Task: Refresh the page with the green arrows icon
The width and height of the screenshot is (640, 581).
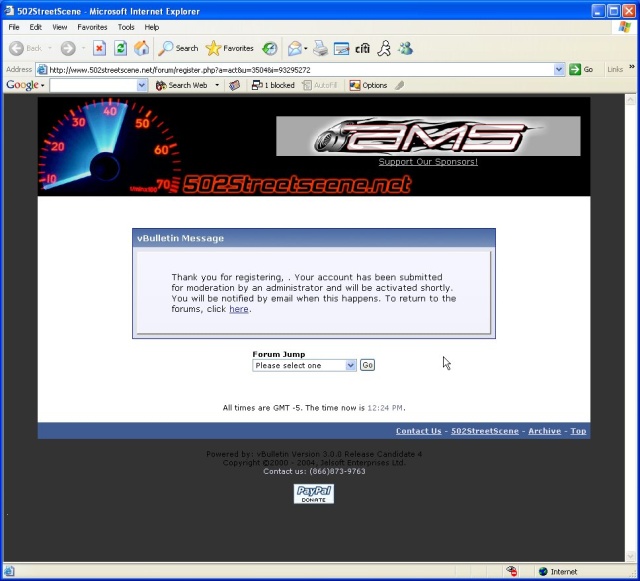Action: [120, 48]
